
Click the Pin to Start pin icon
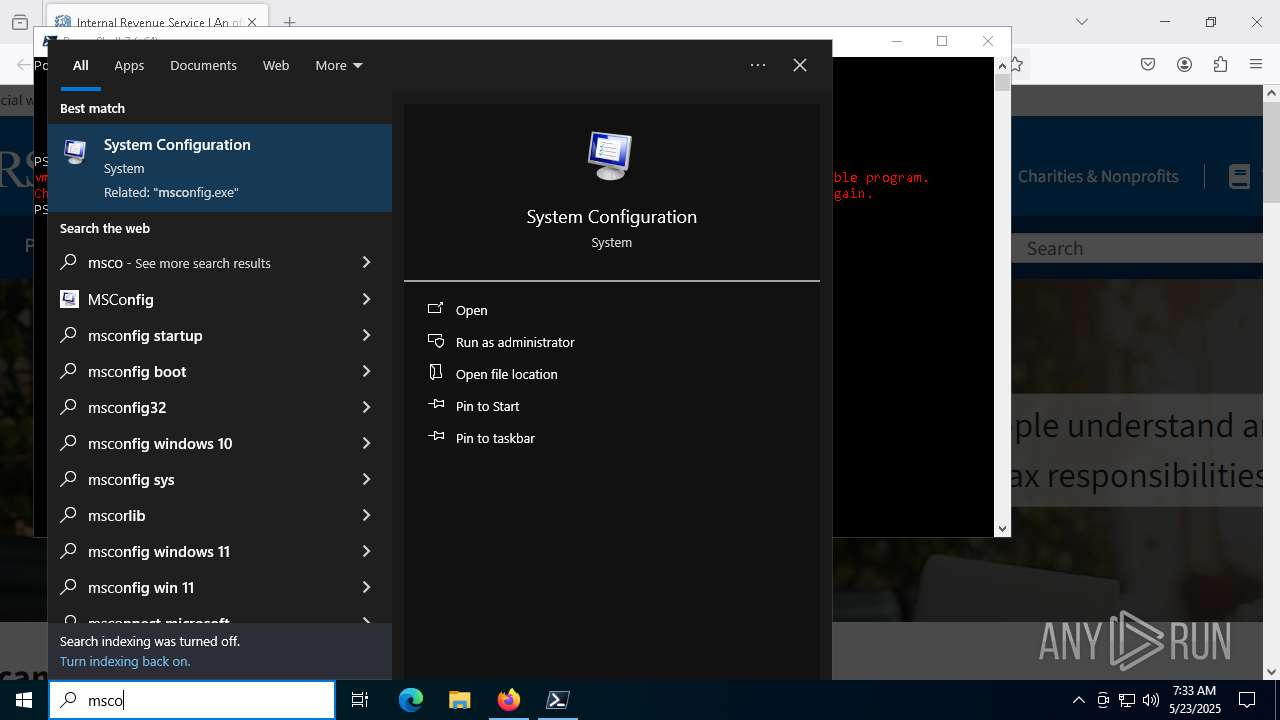pos(435,405)
